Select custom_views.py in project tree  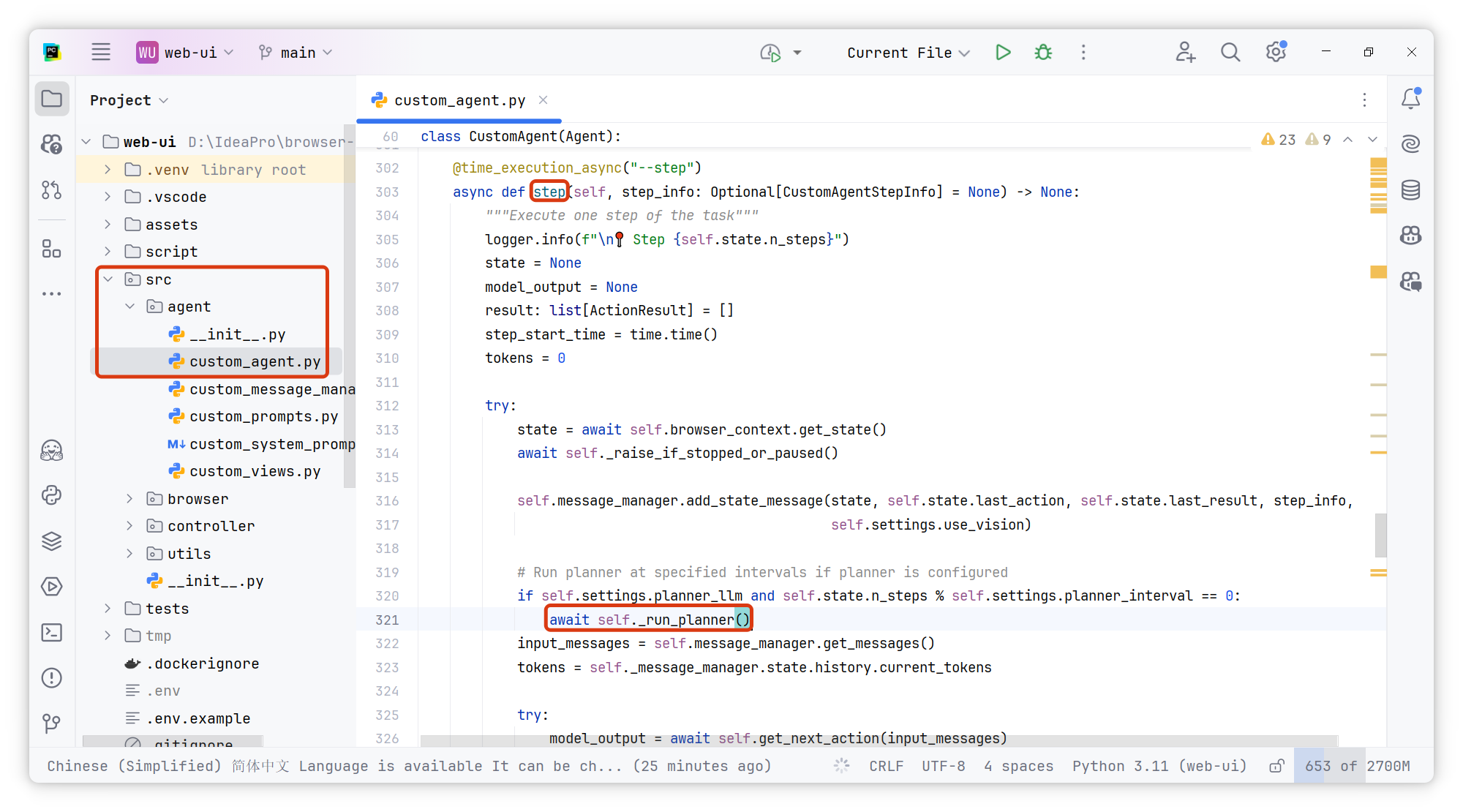click(x=245, y=471)
